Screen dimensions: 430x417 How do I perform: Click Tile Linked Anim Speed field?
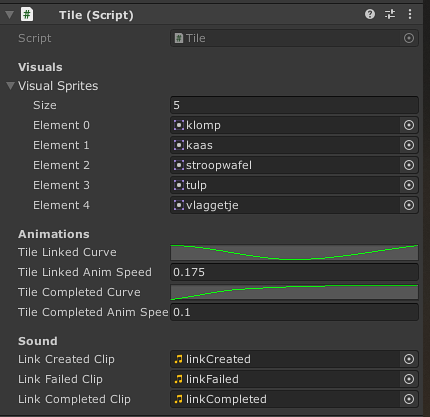point(294,272)
